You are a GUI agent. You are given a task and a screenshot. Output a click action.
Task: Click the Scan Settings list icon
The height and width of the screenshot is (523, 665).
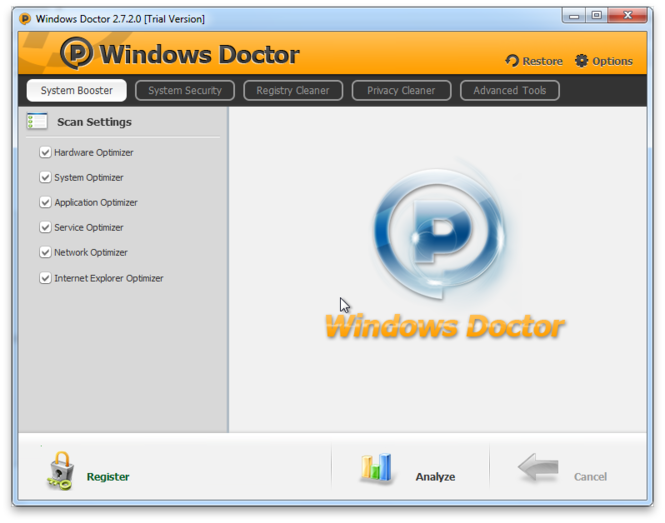click(x=37, y=121)
